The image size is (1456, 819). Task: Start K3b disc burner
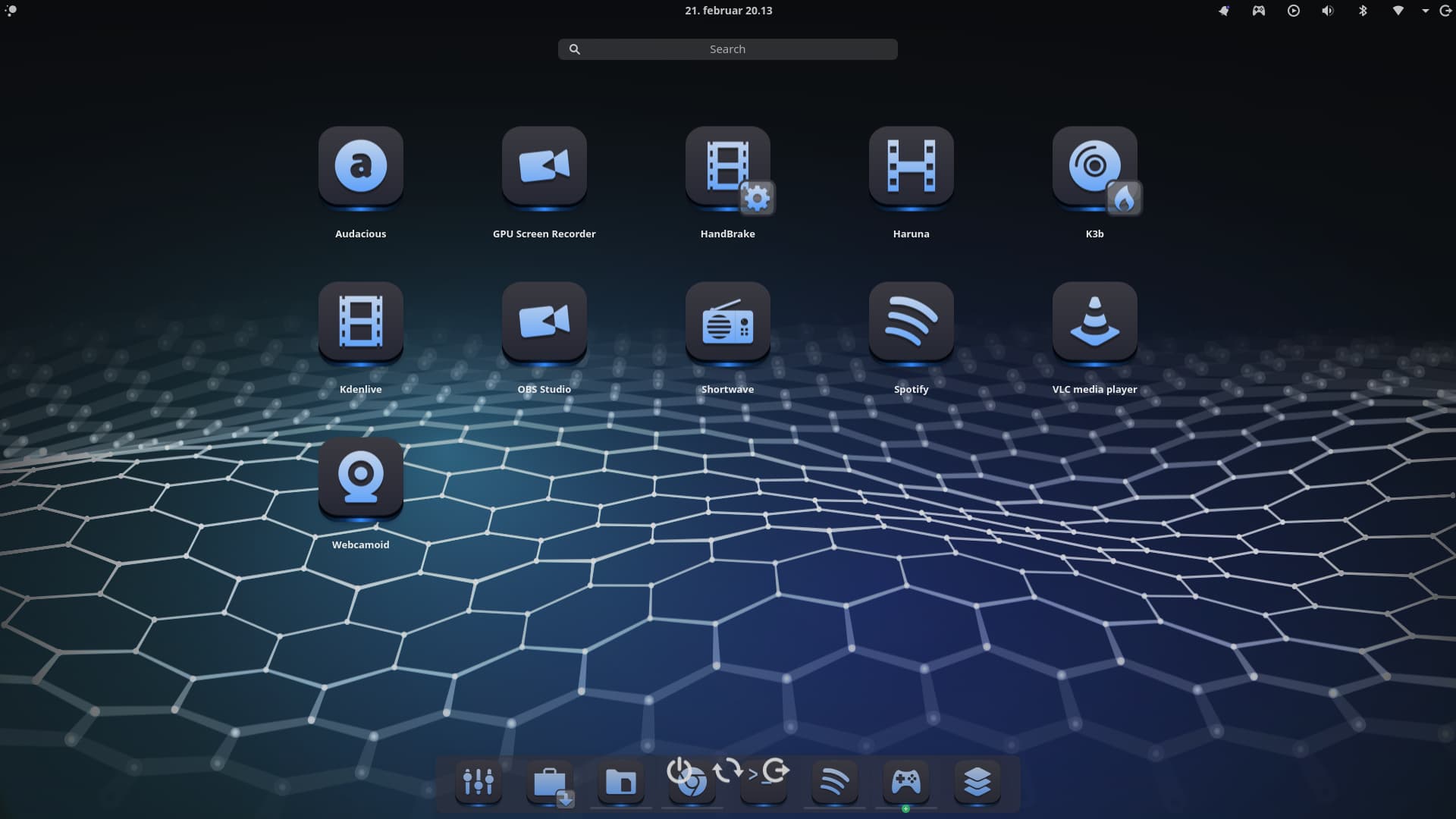click(x=1095, y=166)
